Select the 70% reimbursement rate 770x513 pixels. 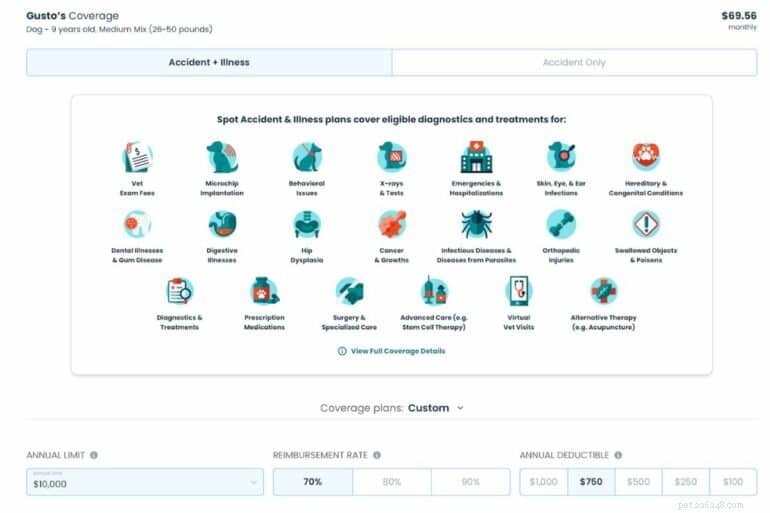click(313, 482)
